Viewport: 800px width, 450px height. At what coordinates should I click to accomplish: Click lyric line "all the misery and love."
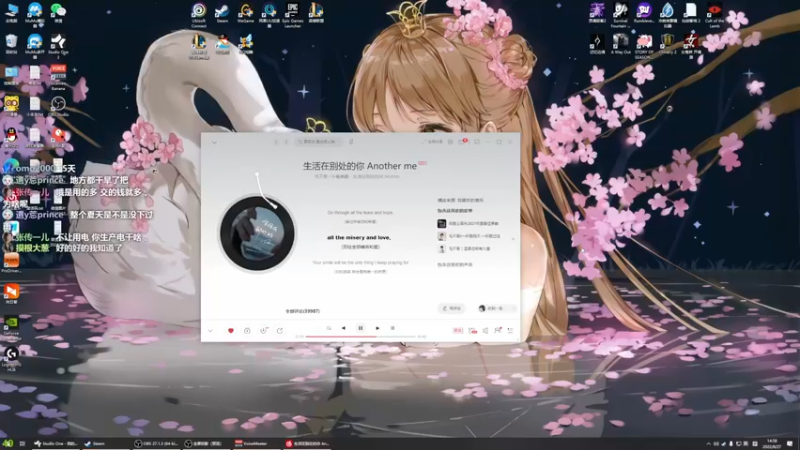[359, 237]
